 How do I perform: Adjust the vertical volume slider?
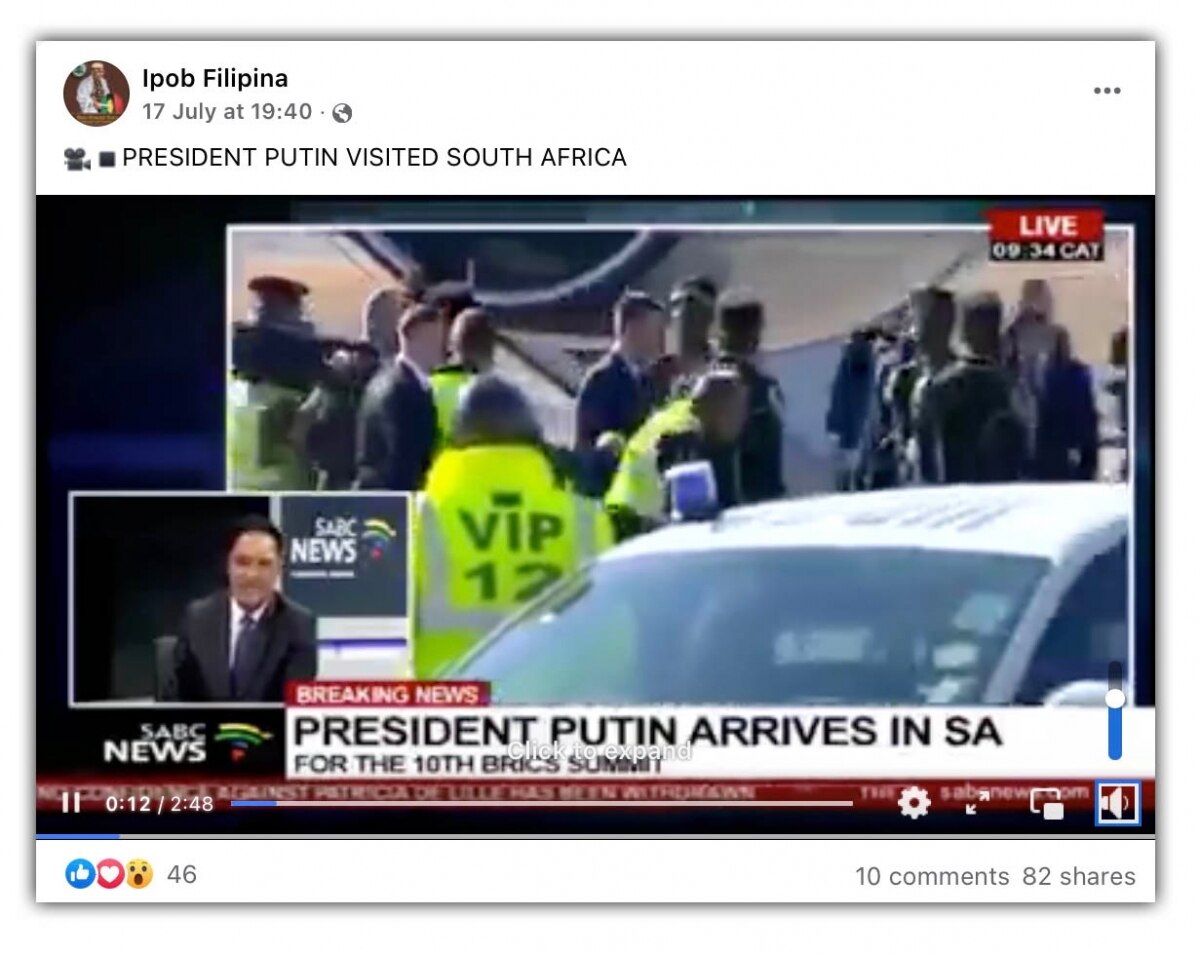(1115, 712)
